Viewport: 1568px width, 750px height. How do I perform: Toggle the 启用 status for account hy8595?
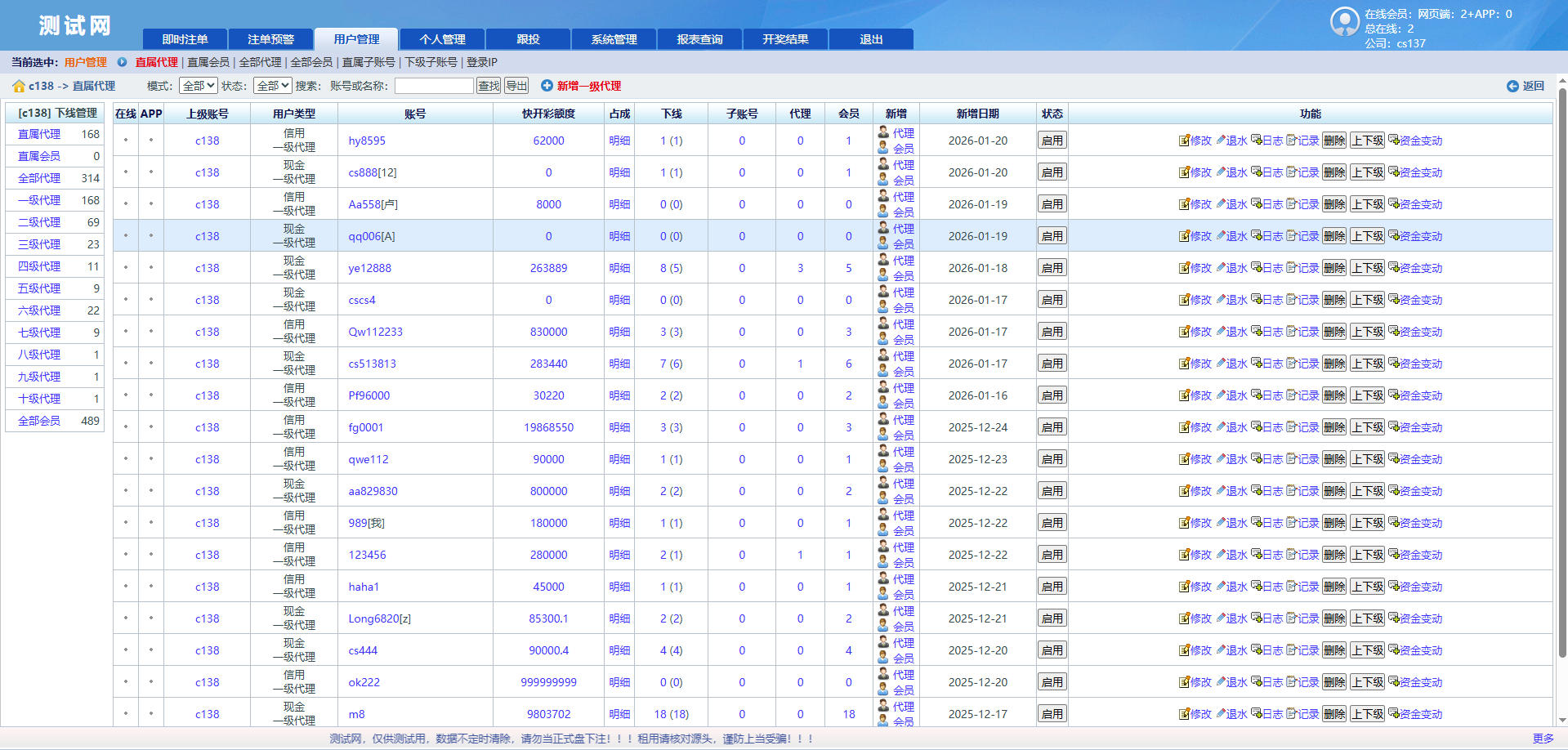pyautogui.click(x=1052, y=141)
